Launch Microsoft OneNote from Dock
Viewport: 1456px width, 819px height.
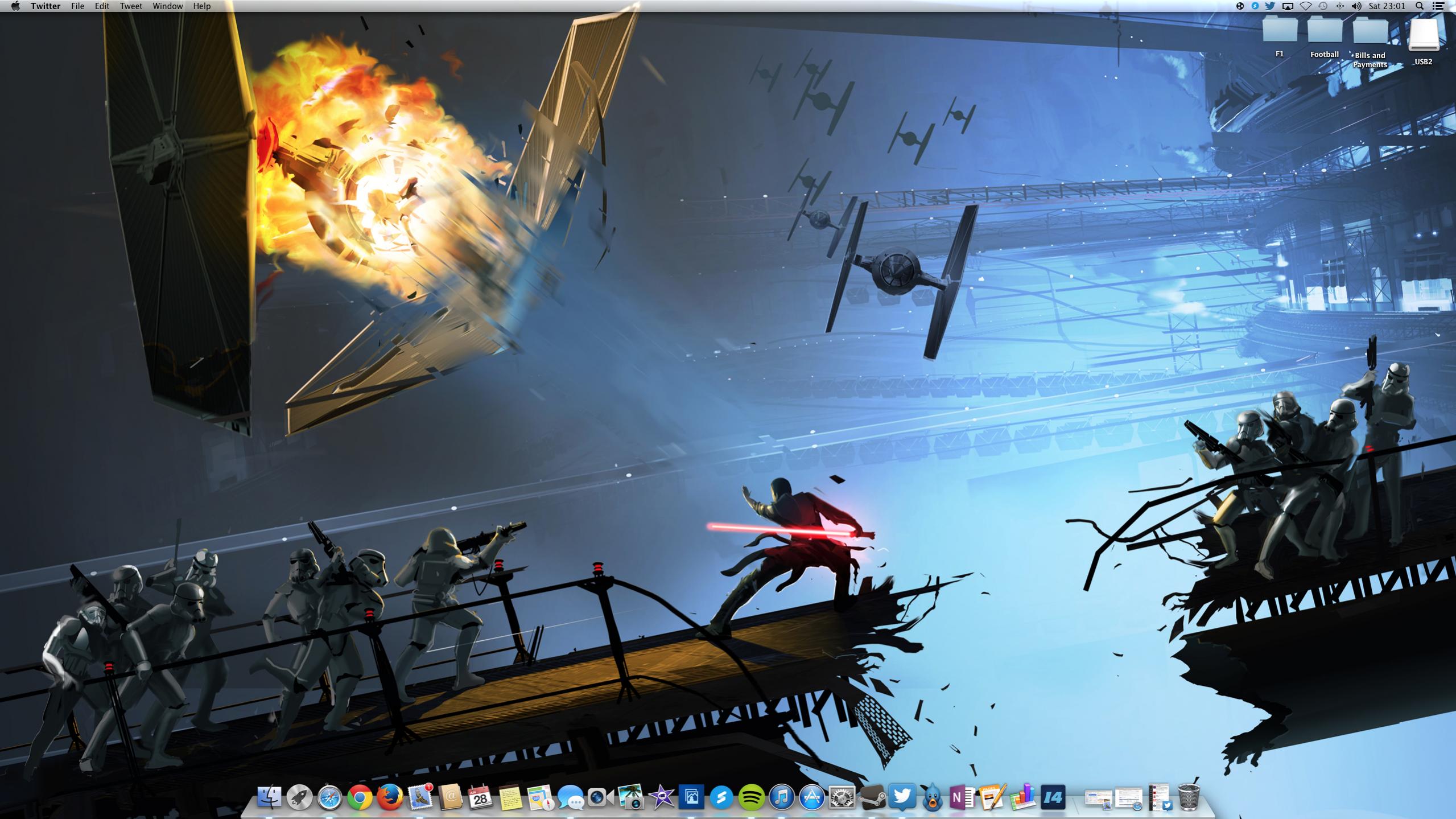963,797
